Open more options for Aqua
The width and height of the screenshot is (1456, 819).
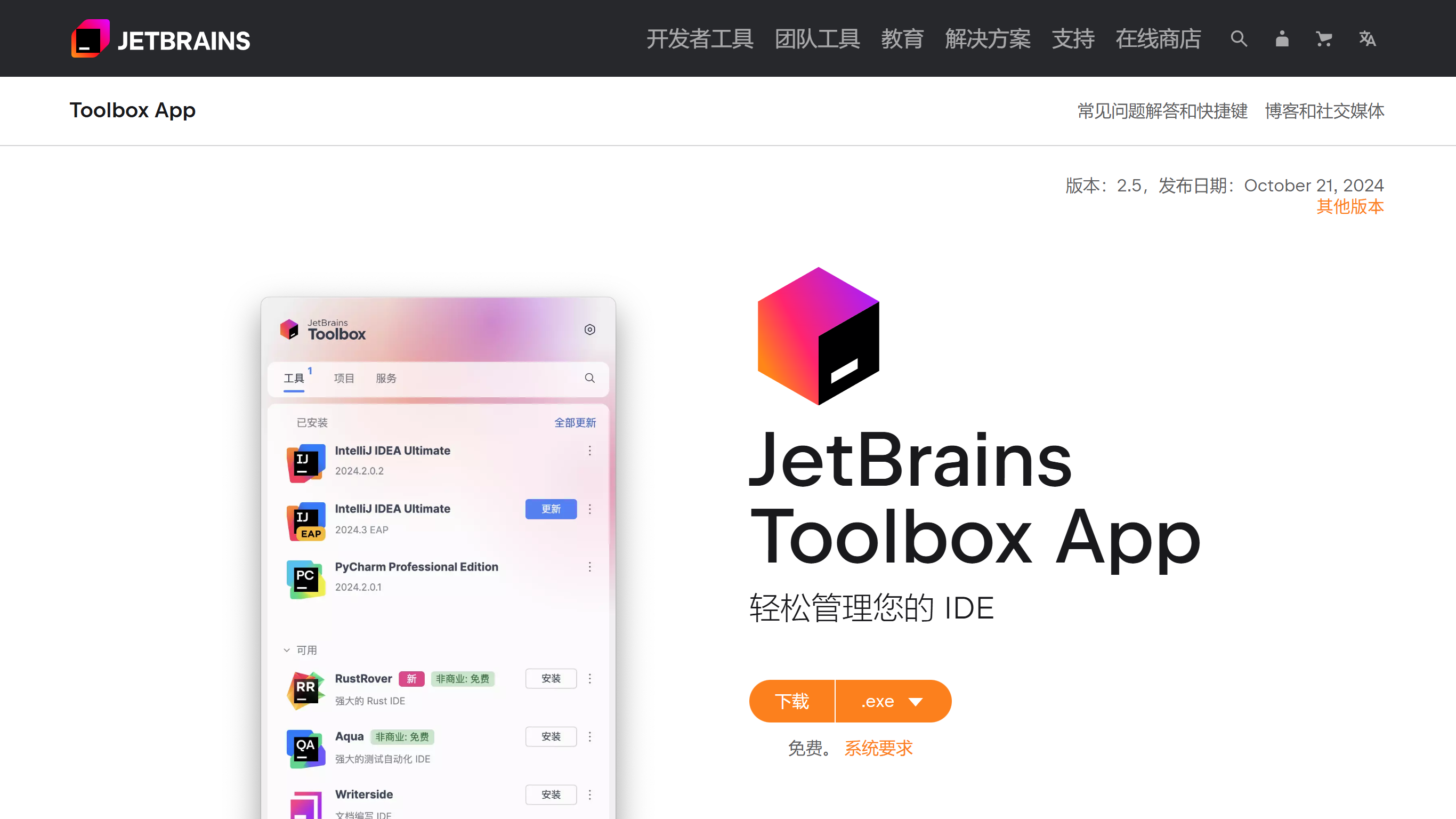coord(589,736)
